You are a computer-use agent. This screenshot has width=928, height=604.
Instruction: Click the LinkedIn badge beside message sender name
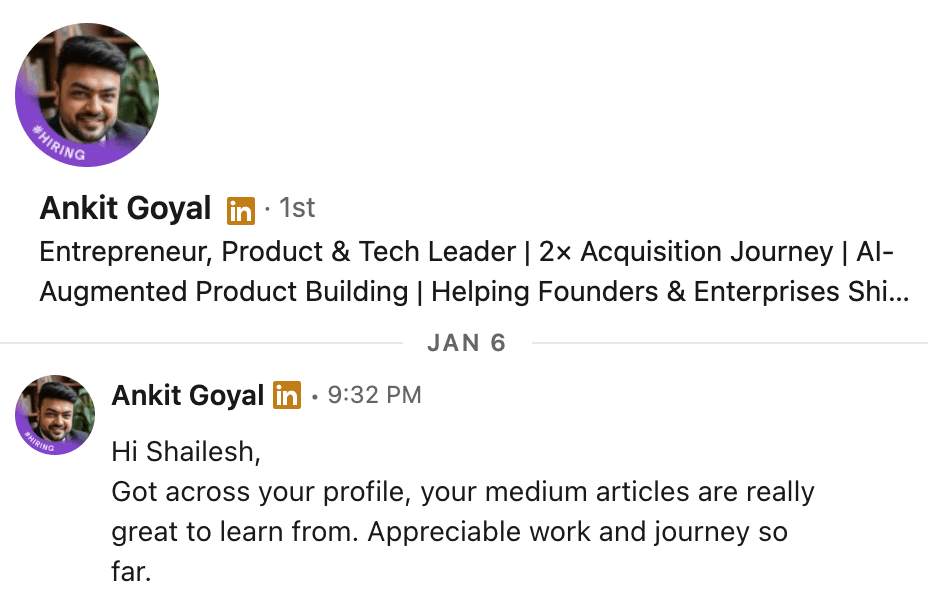(x=287, y=395)
